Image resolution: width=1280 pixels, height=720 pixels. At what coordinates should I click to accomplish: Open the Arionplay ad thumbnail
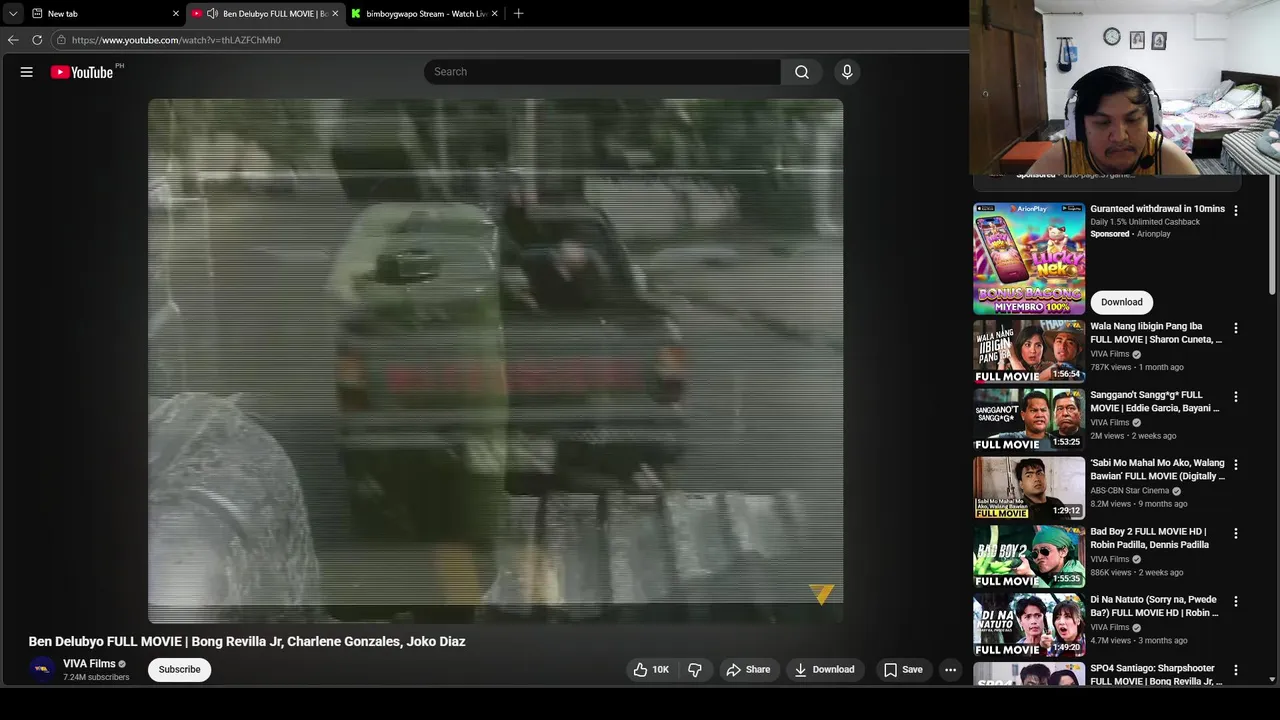click(1029, 259)
